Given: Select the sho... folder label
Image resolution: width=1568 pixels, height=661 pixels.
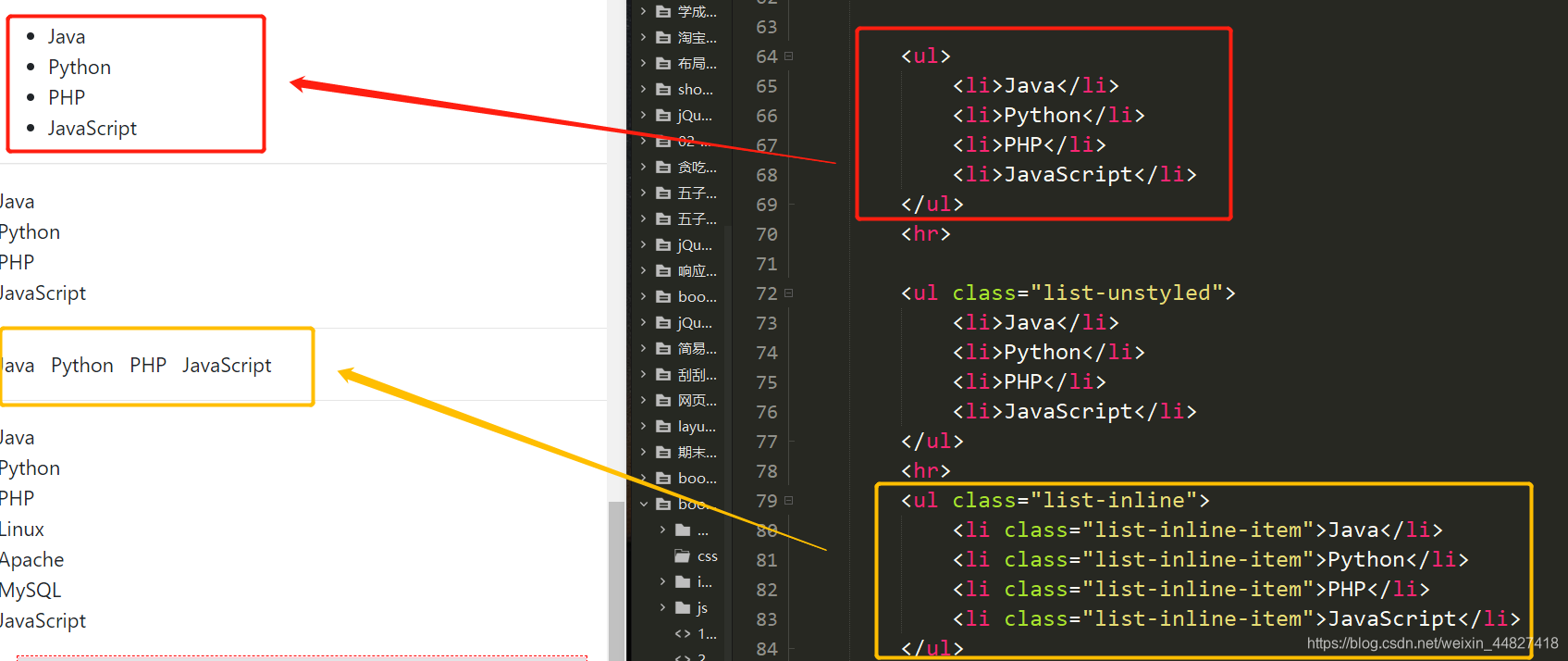Looking at the screenshot, I should coord(696,90).
